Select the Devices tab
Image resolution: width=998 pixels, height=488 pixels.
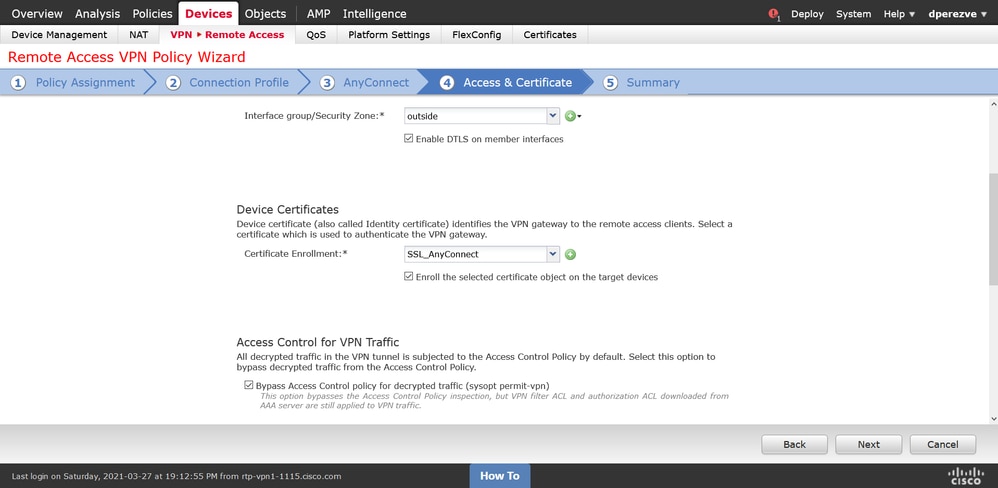click(x=209, y=13)
